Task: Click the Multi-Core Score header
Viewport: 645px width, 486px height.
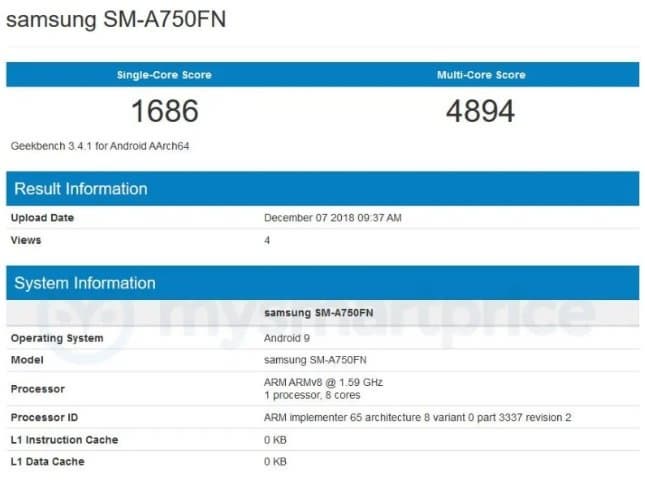Action: pos(480,75)
